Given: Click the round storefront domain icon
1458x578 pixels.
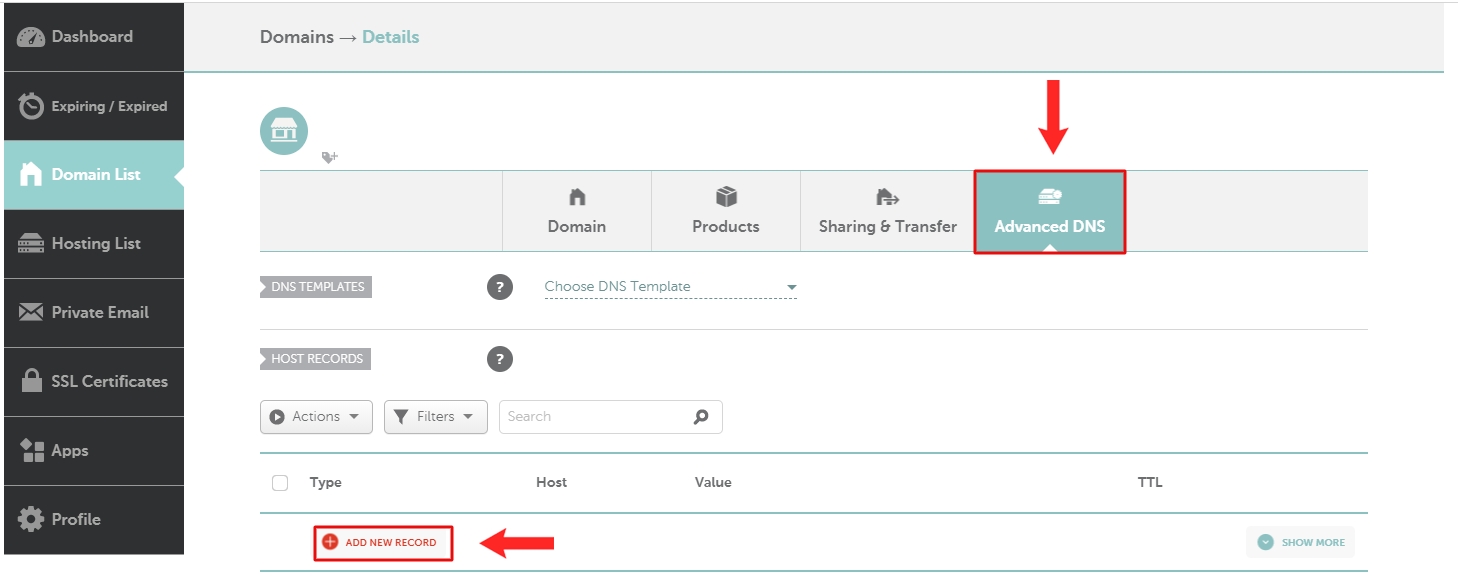Looking at the screenshot, I should (284, 131).
